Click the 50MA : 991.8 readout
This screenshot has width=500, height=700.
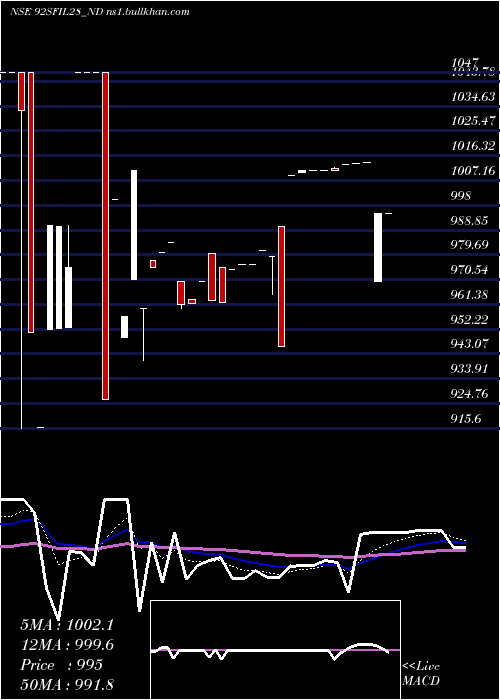67,685
